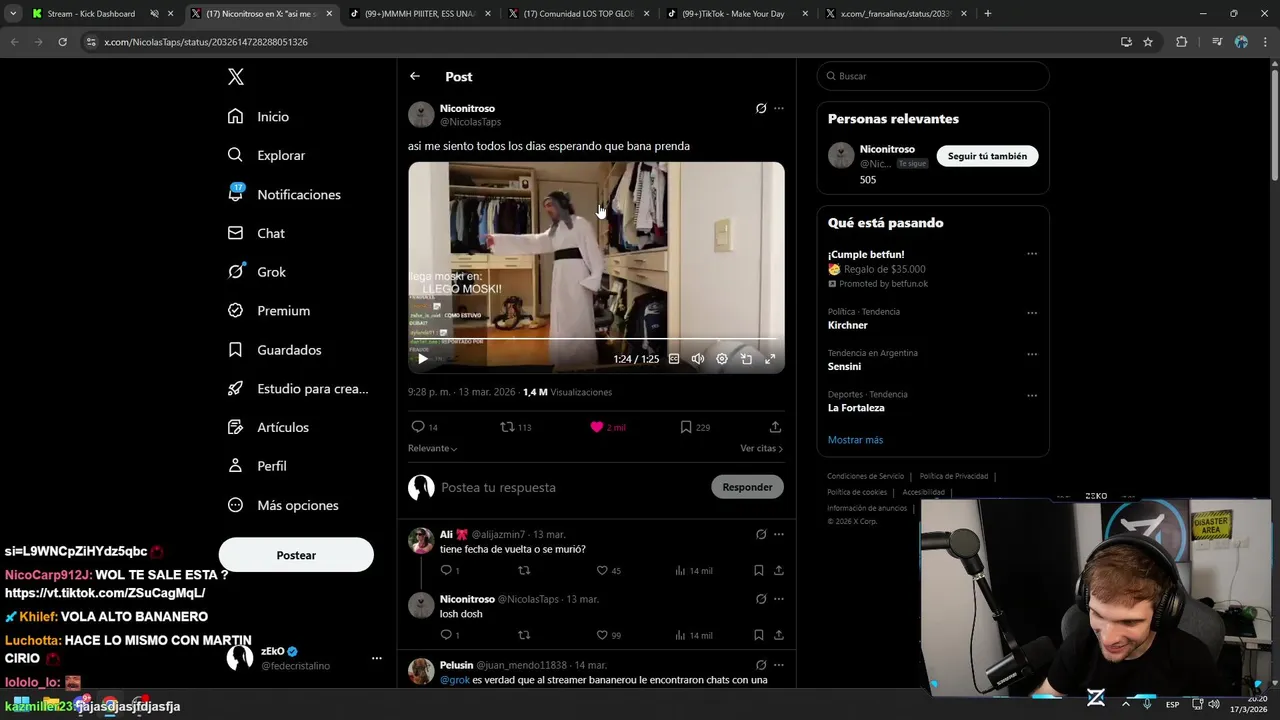Viewport: 1280px width, 720px height.
Task: Open the tab search dropdown arrow
Action: (13, 14)
